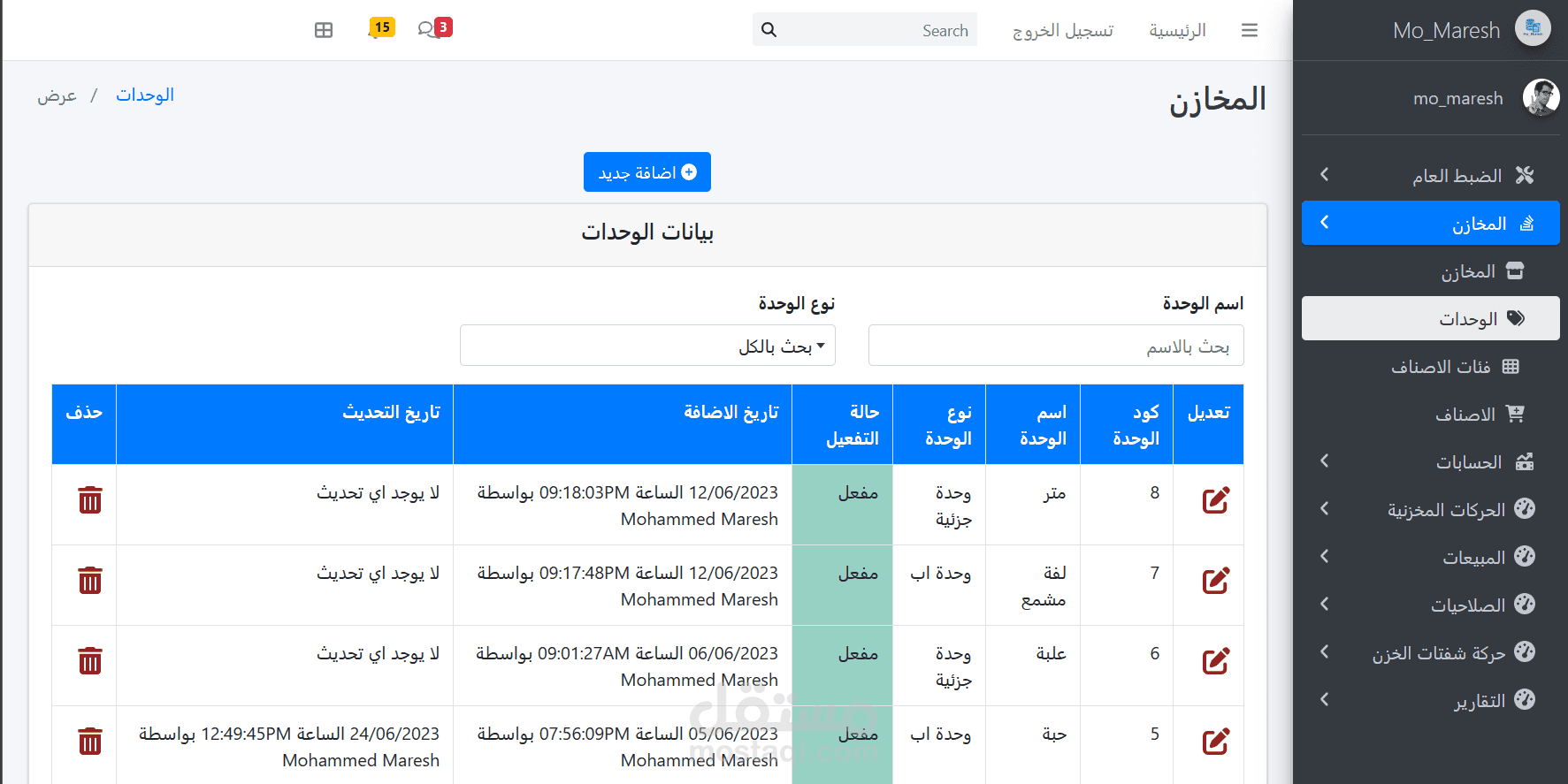The image size is (1568, 784).
Task: Open الاصناف sidebar item
Action: point(1431,414)
